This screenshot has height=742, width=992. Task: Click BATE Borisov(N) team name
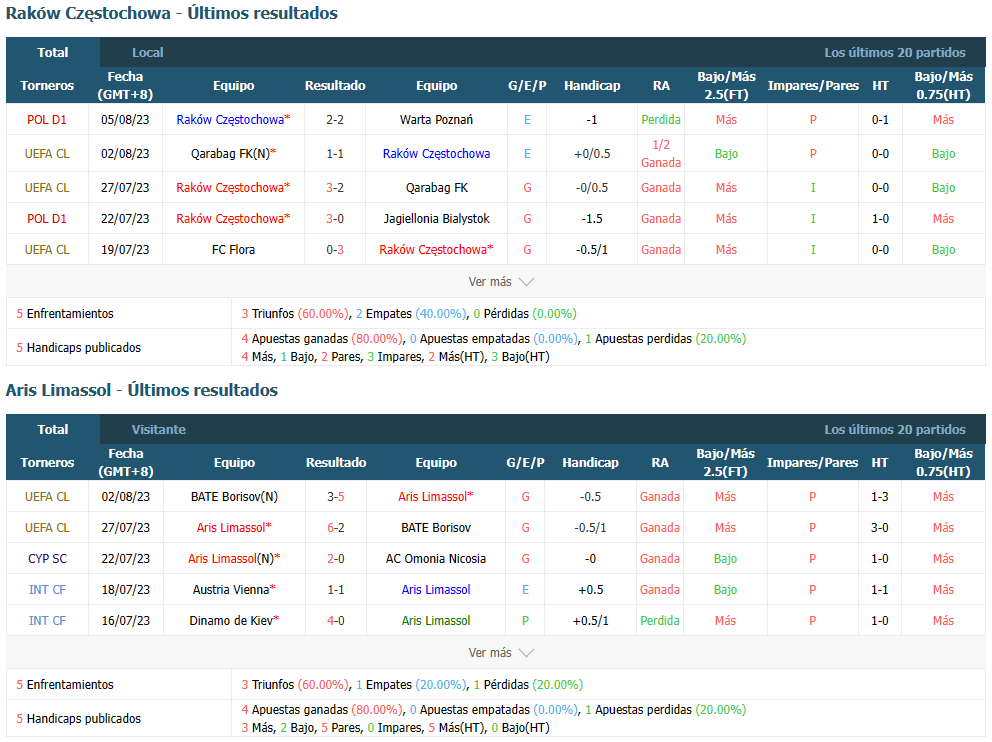pyautogui.click(x=234, y=497)
